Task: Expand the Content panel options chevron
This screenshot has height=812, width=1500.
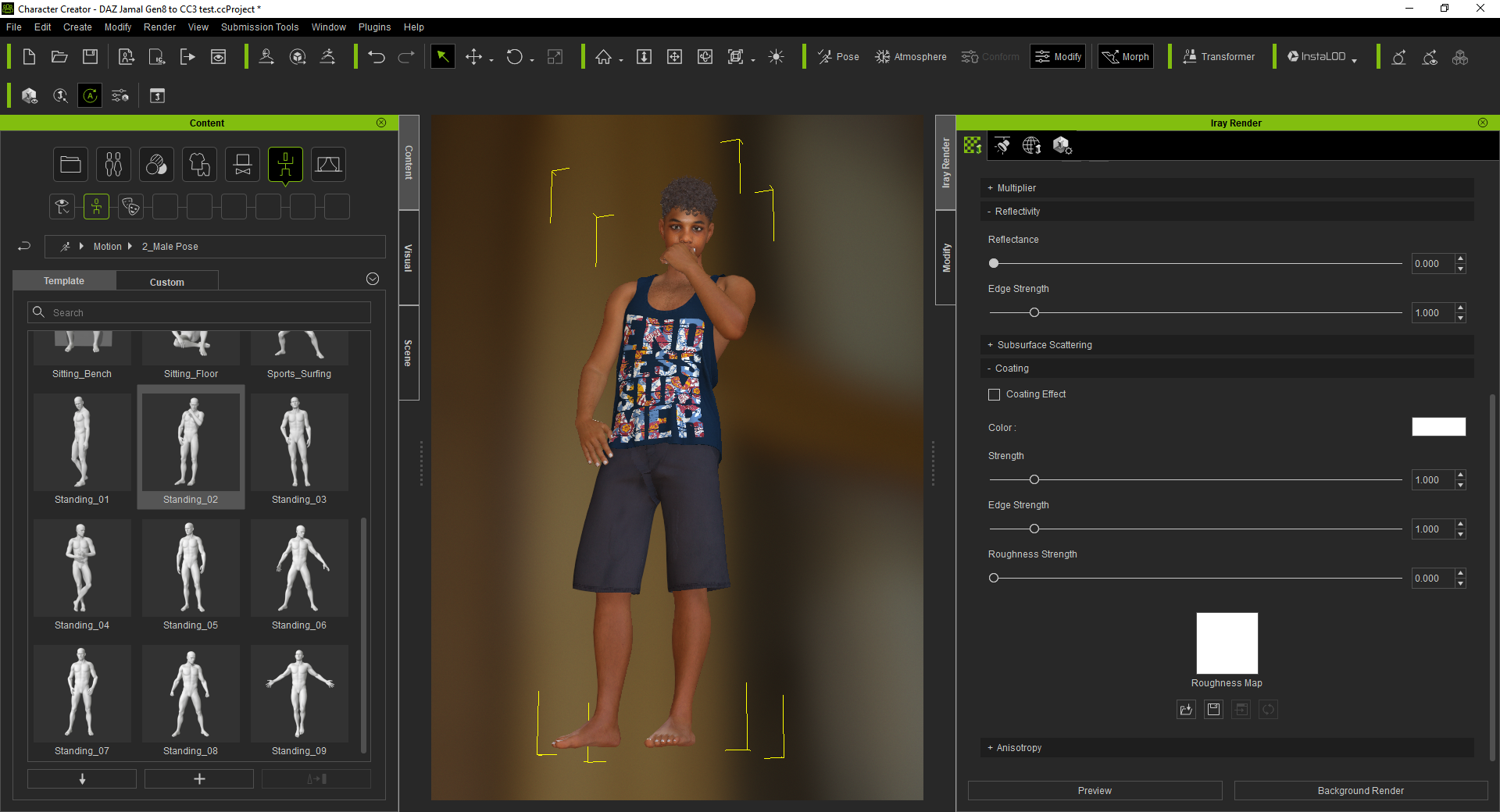Action: (373, 280)
